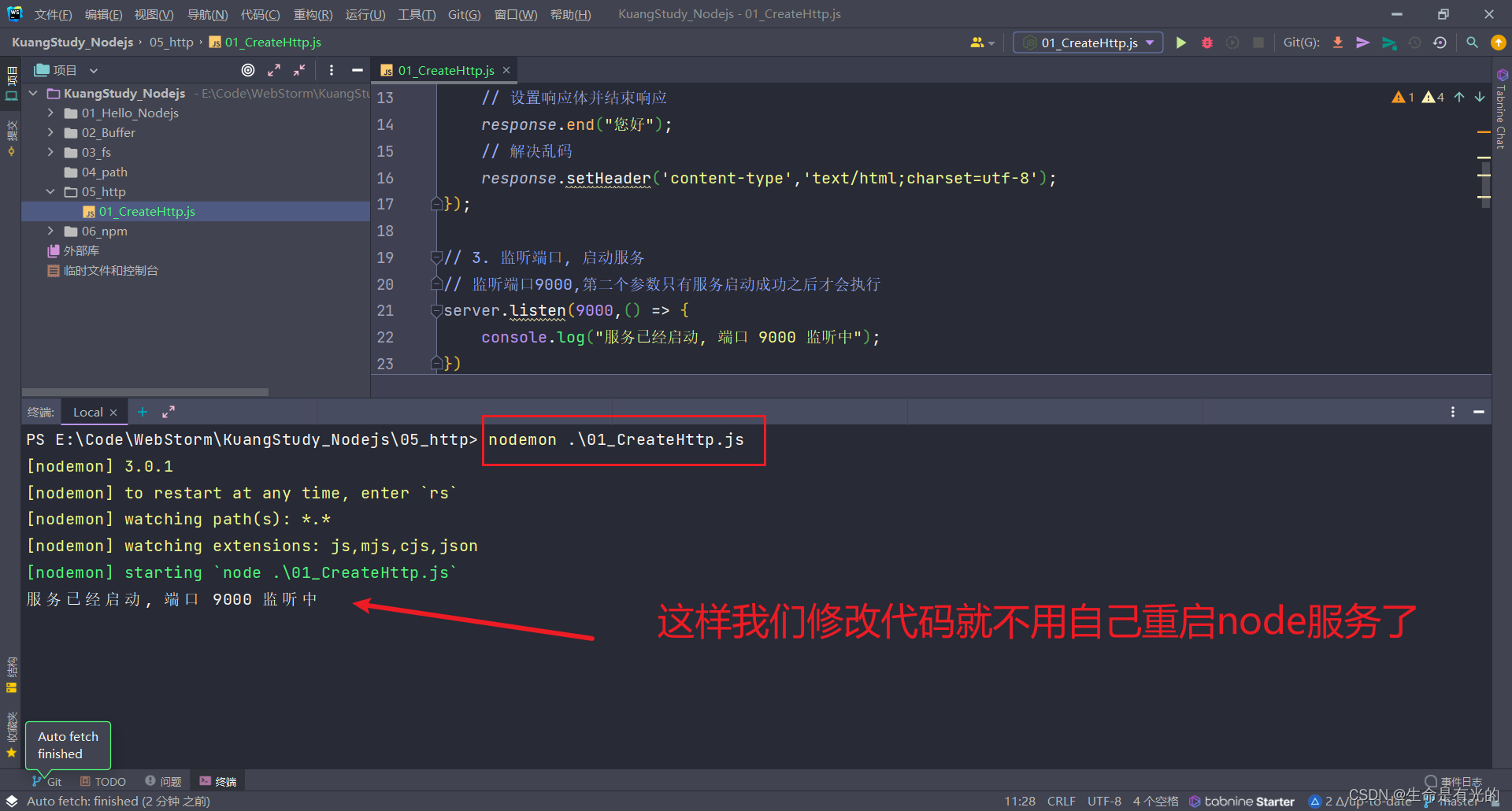Open the 文件(F) menu
The image size is (1512, 811).
(x=53, y=14)
